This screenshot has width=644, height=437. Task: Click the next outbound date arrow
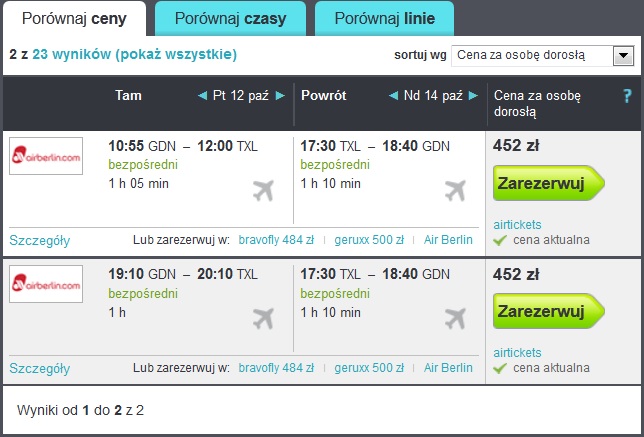[x=280, y=96]
